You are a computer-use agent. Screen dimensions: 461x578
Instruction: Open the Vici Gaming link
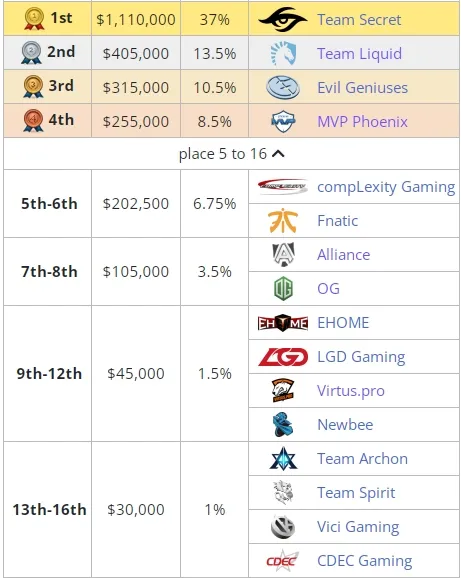click(358, 526)
